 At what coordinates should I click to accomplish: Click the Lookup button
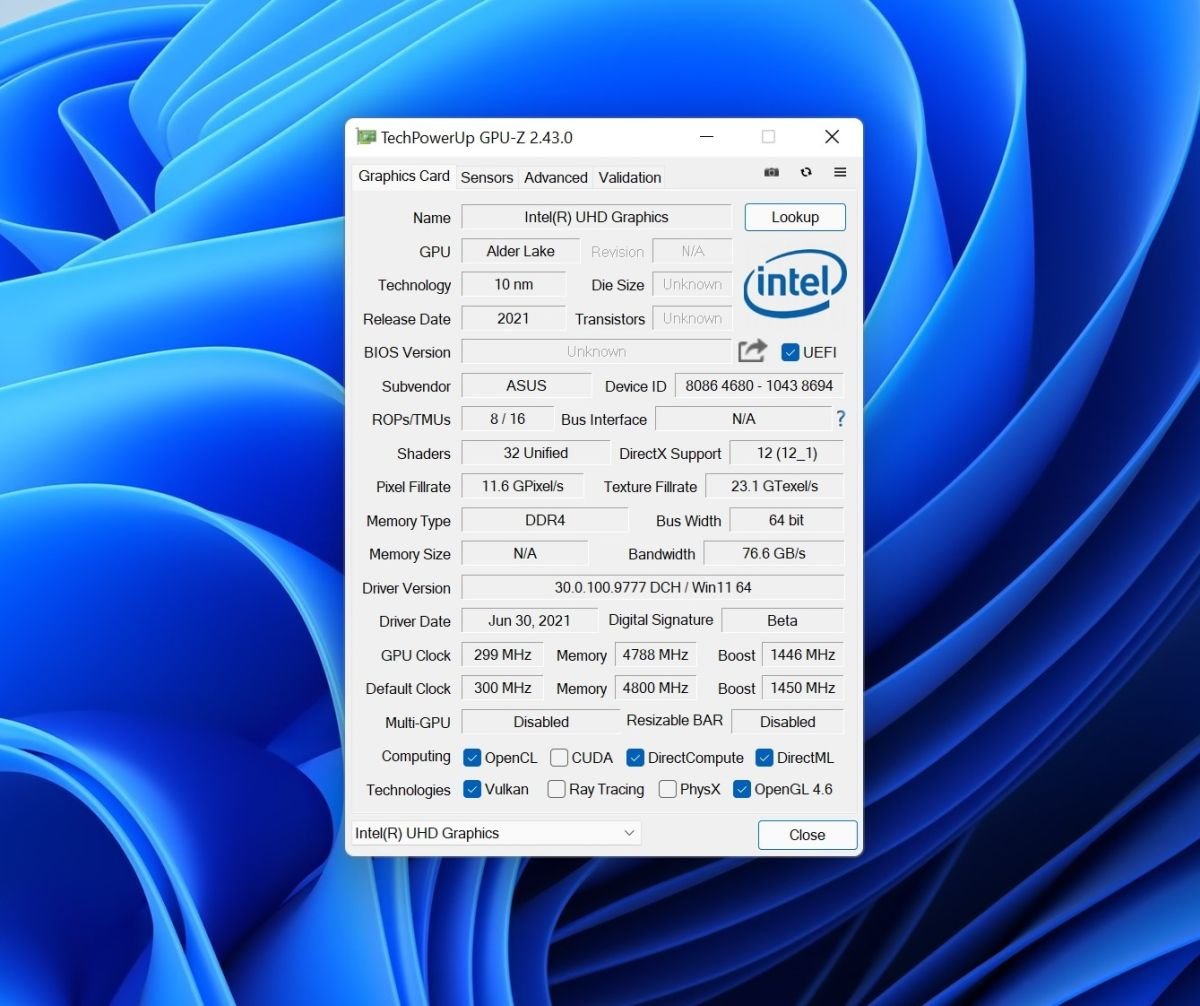coord(795,217)
